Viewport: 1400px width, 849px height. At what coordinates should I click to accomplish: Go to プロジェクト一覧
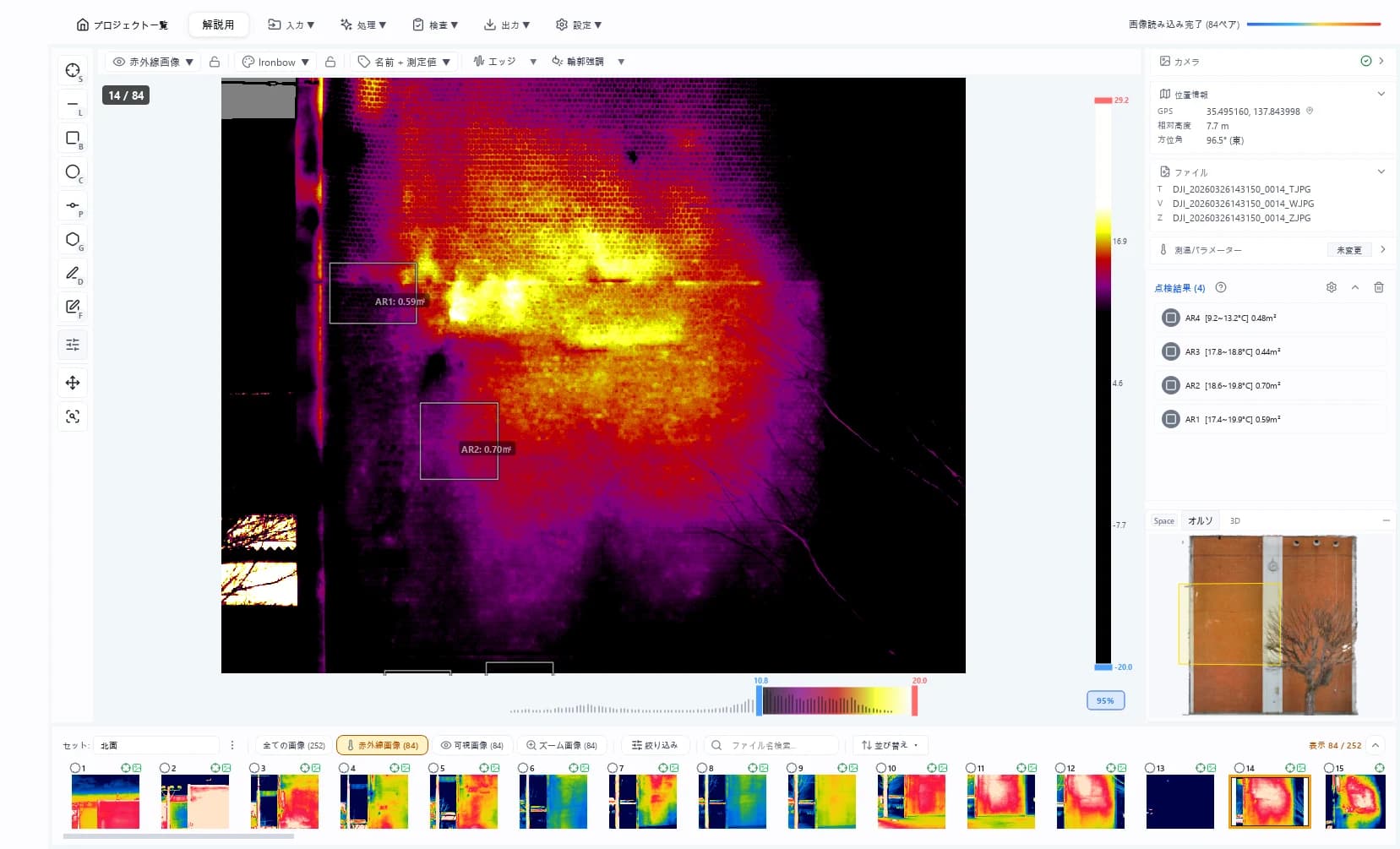pos(122,24)
